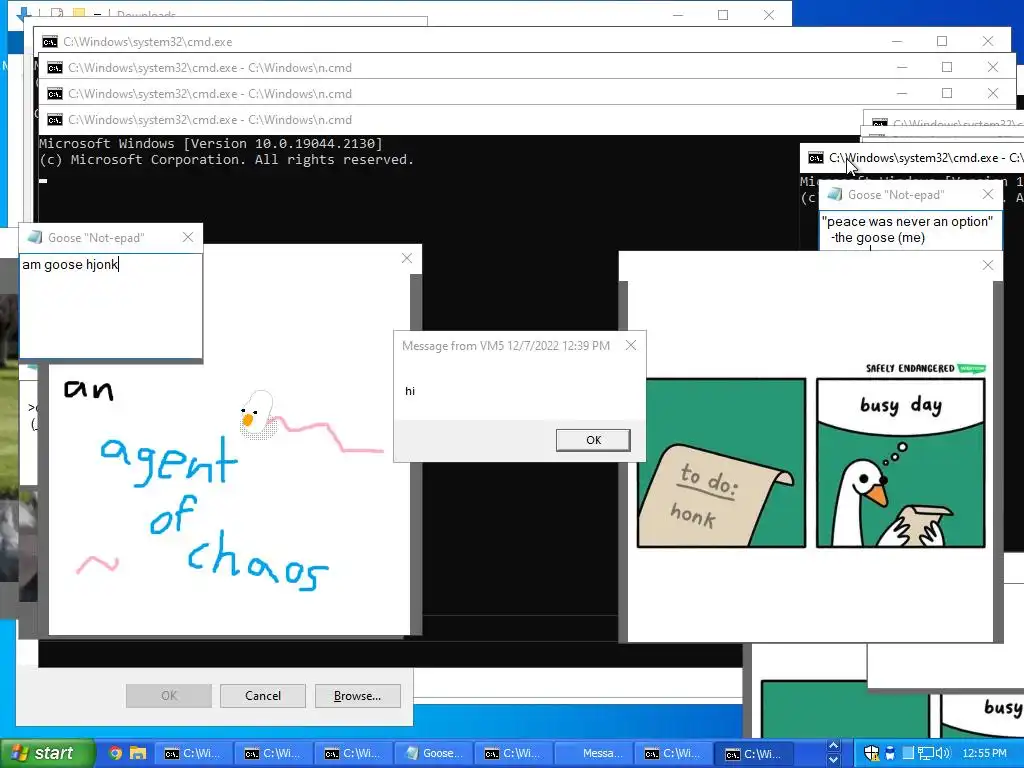Click the 'hi' message text
The width and height of the screenshot is (1024, 768).
409,391
